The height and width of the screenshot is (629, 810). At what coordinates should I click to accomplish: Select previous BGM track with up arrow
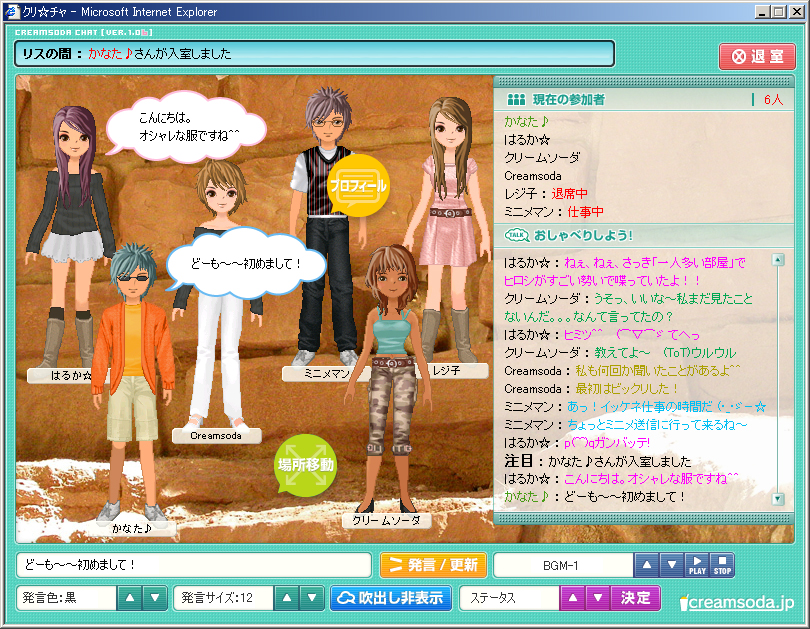click(648, 566)
